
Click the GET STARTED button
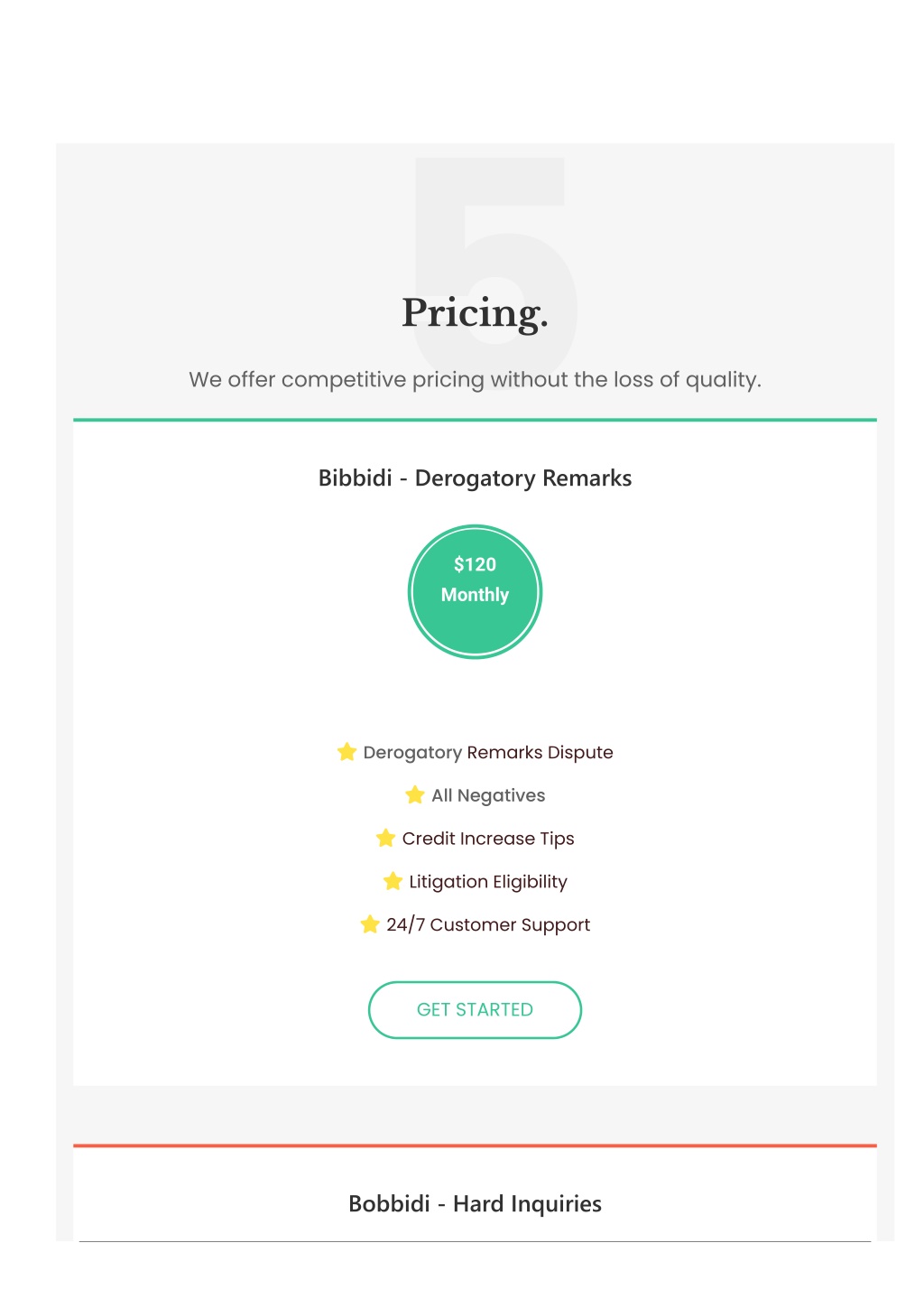(475, 1009)
